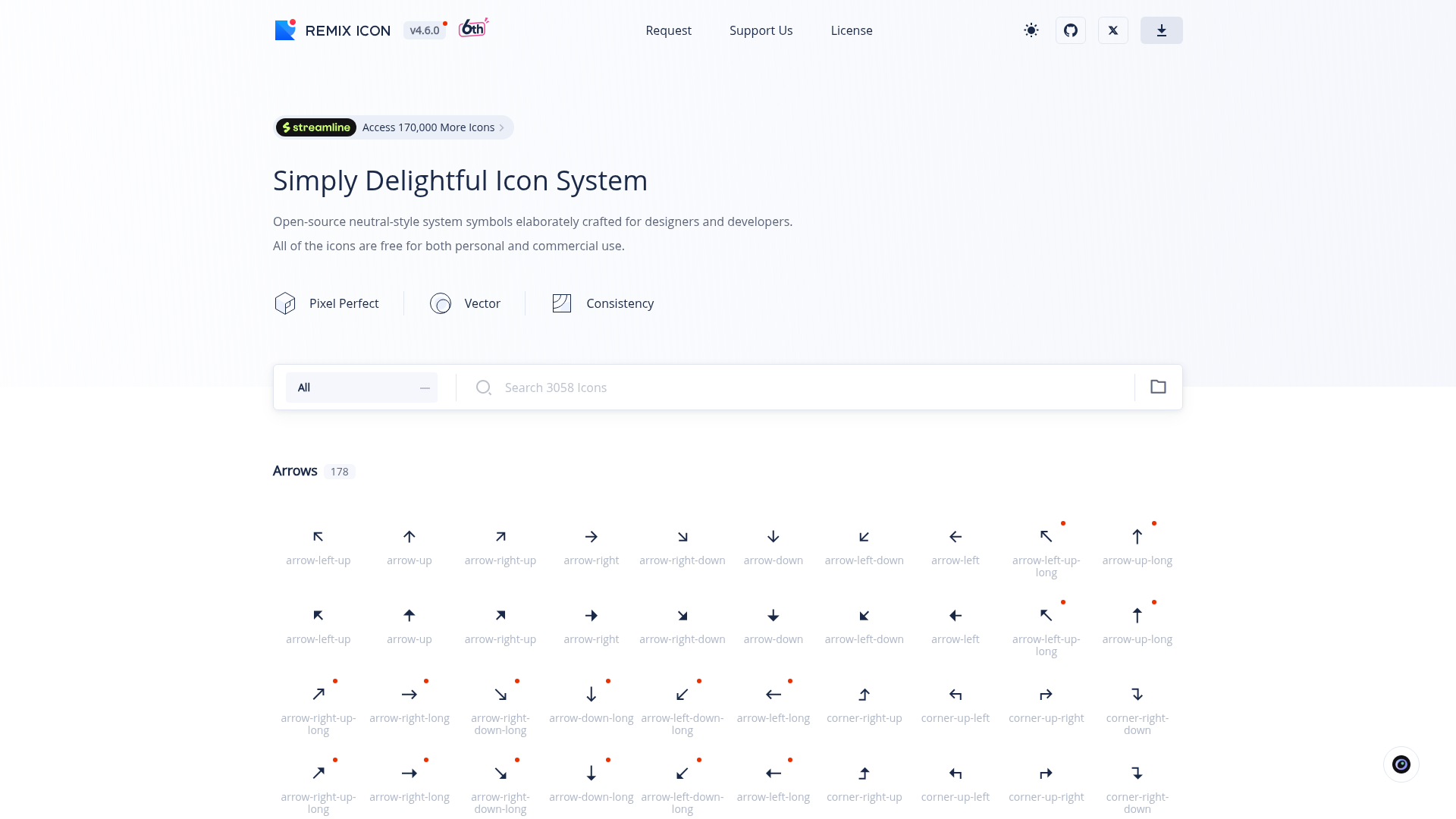The image size is (1456, 819).
Task: Select the outlined arrow-left-up-long icon
Action: click(1046, 537)
